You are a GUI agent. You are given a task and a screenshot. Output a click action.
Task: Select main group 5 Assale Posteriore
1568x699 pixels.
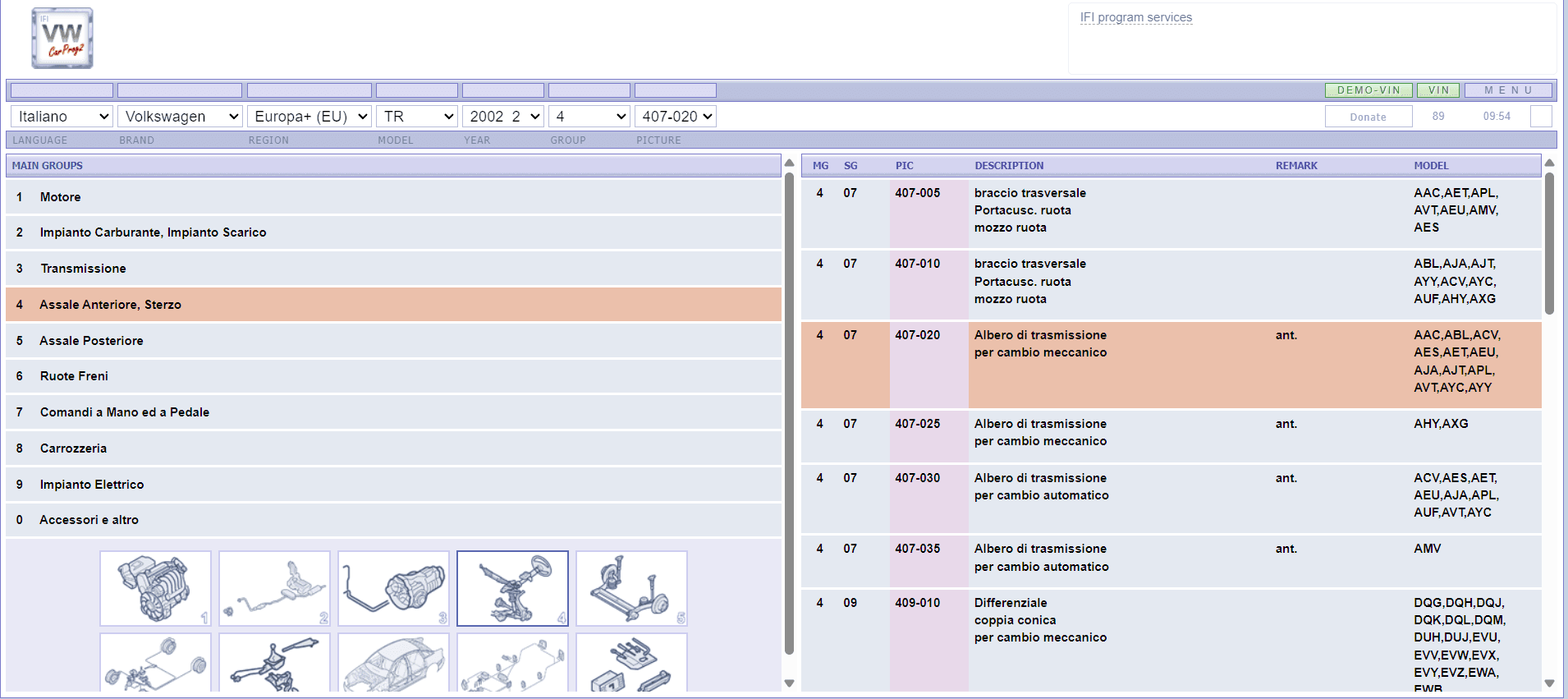393,341
